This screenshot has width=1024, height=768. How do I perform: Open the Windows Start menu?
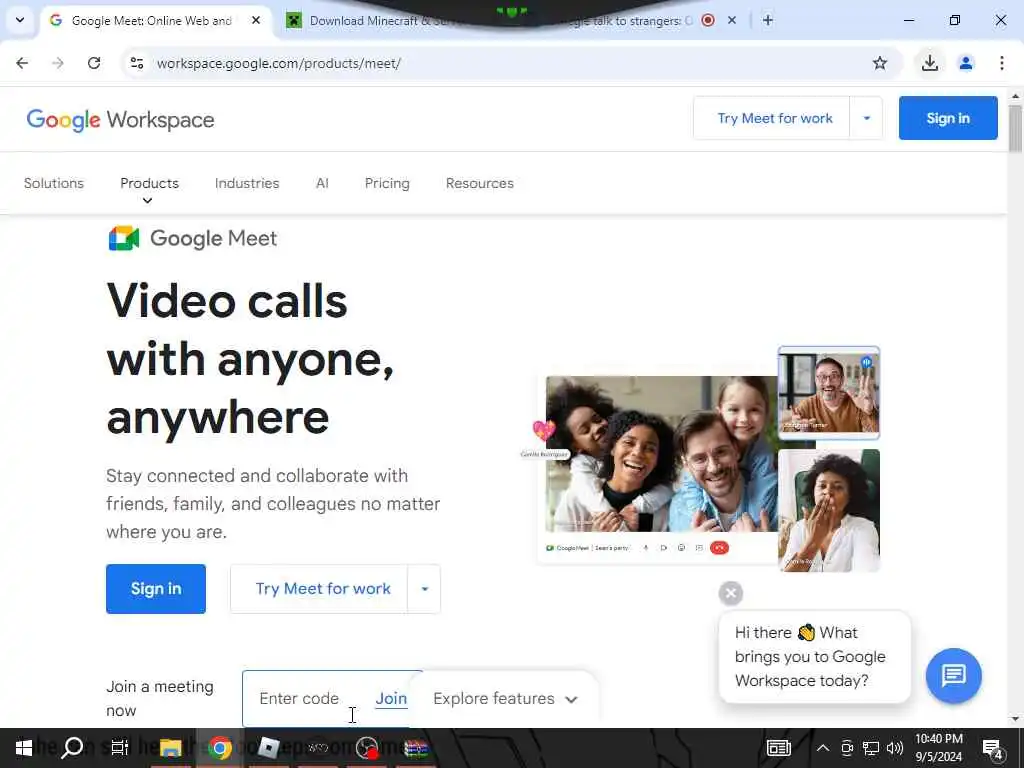[x=24, y=748]
